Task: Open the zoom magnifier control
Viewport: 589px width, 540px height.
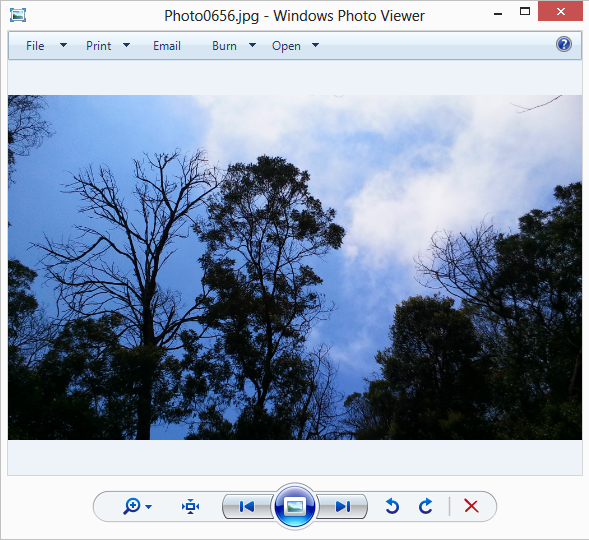Action: coord(132,506)
